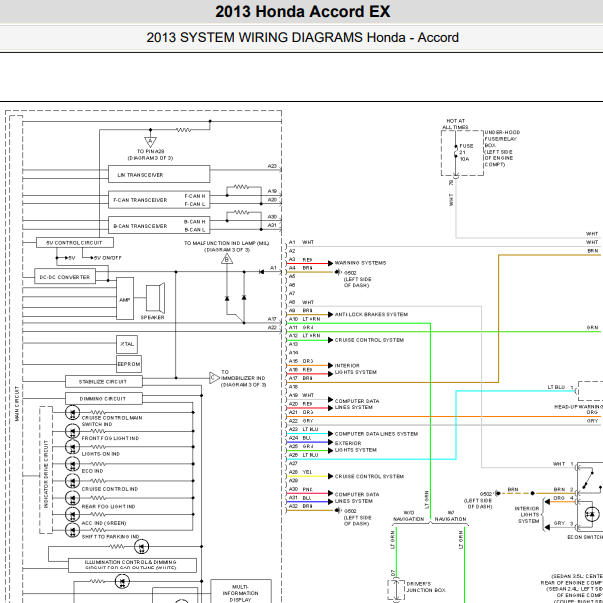Click 'UNDER-HOOD FUSE/RELAY BOX' label

[502, 139]
